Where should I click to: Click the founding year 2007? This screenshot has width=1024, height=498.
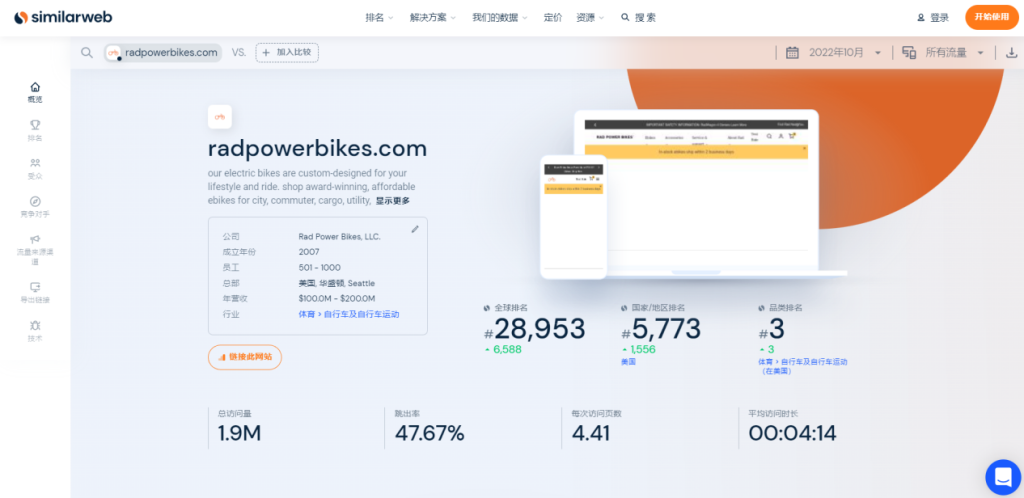tap(309, 252)
